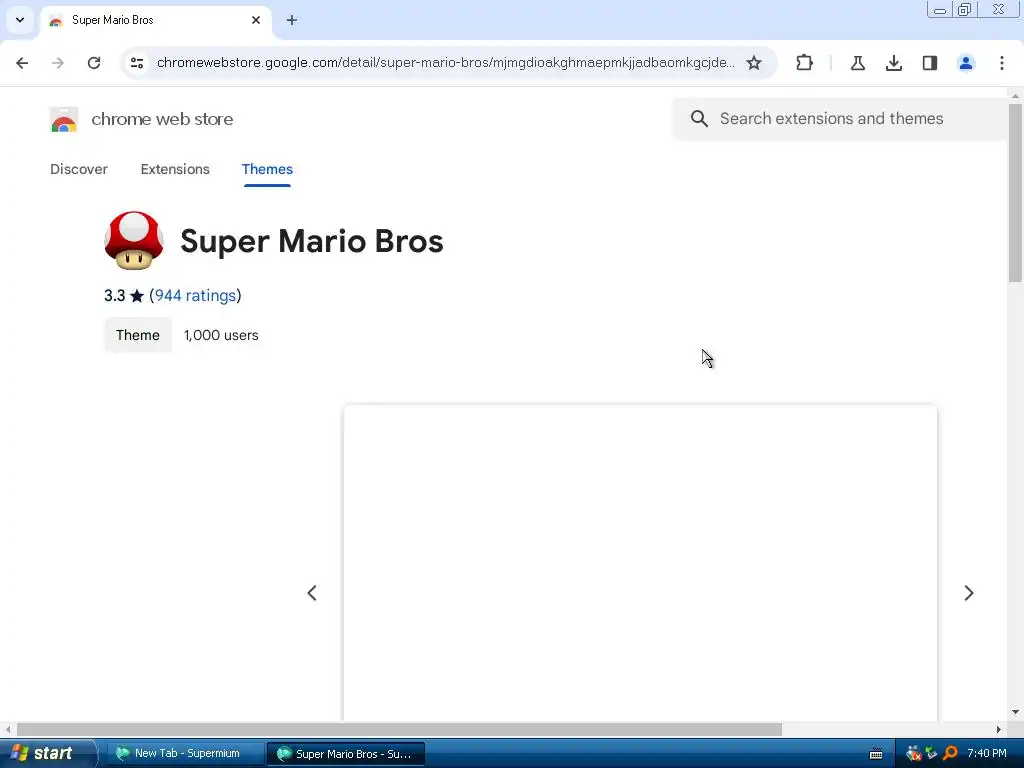1024x768 pixels.
Task: Click the Mario mushroom theme icon
Action: coord(134,240)
